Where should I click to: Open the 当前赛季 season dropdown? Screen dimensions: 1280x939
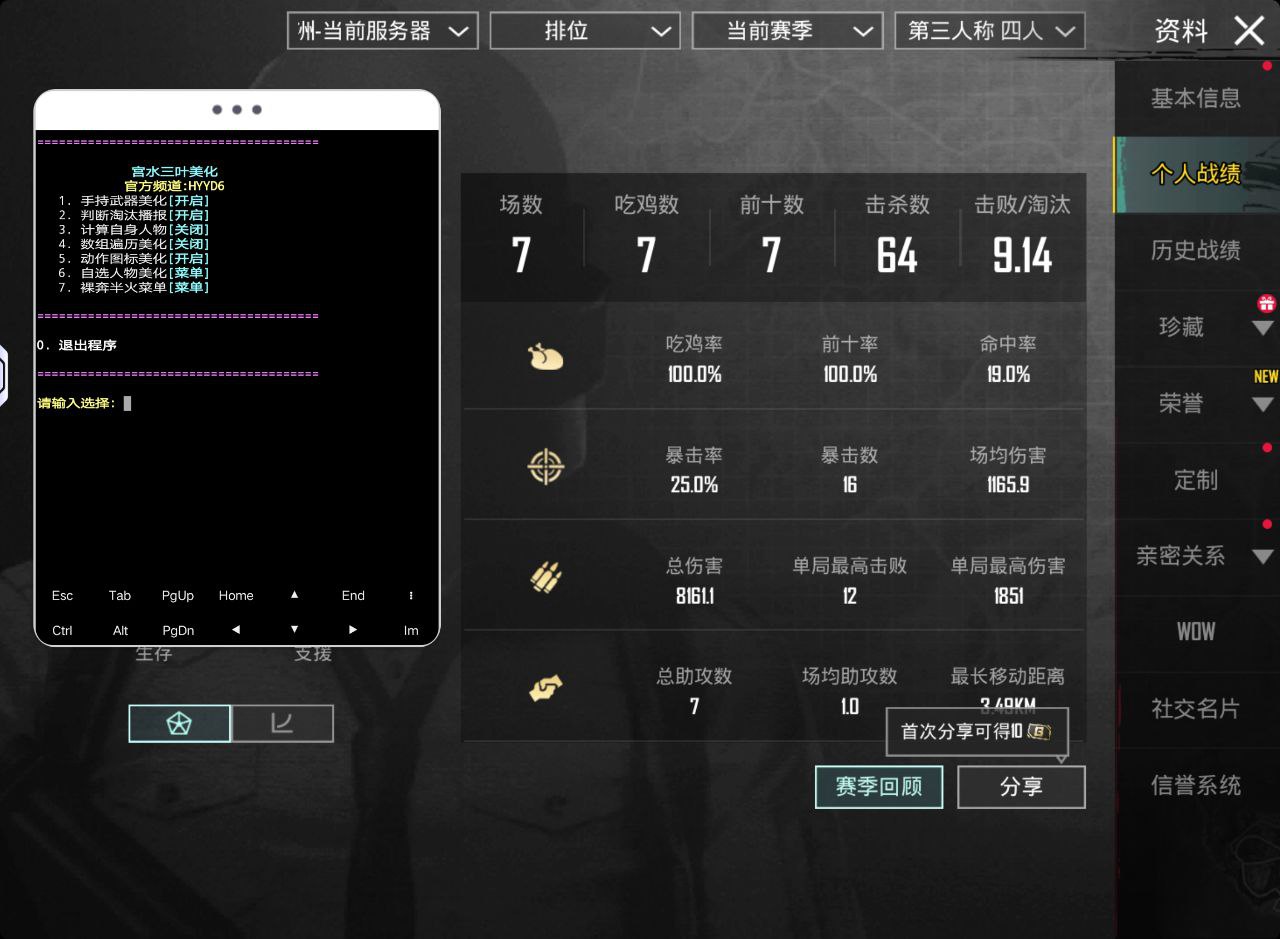[787, 30]
